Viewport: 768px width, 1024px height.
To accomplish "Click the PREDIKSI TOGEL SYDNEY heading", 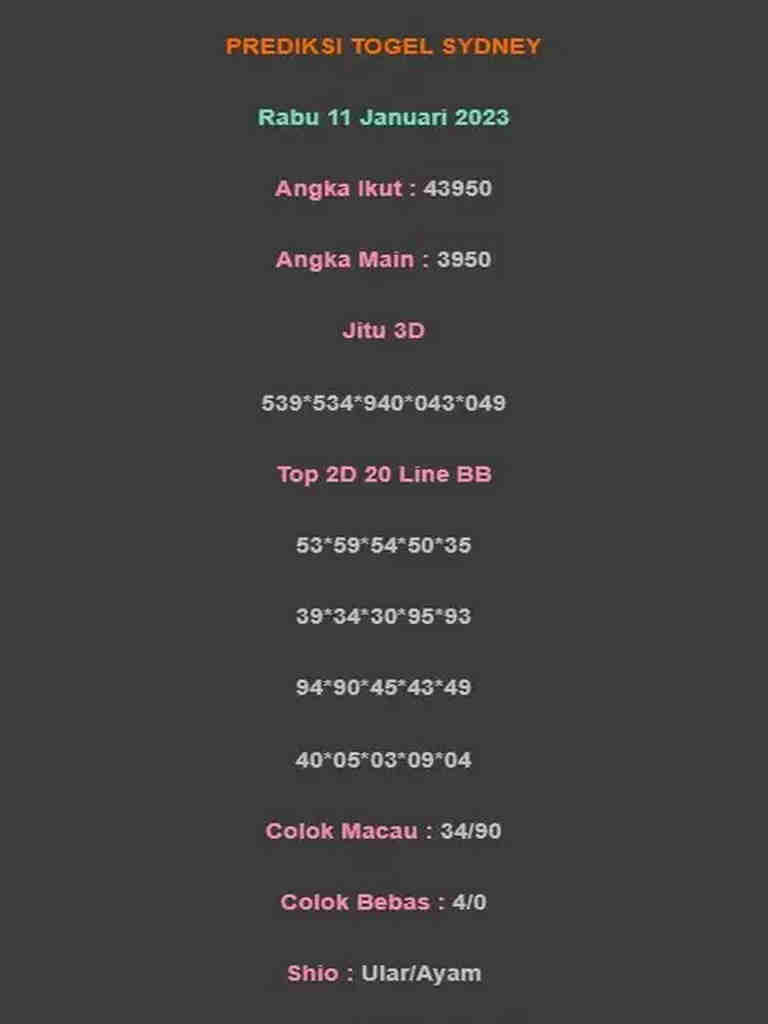I will (x=383, y=46).
